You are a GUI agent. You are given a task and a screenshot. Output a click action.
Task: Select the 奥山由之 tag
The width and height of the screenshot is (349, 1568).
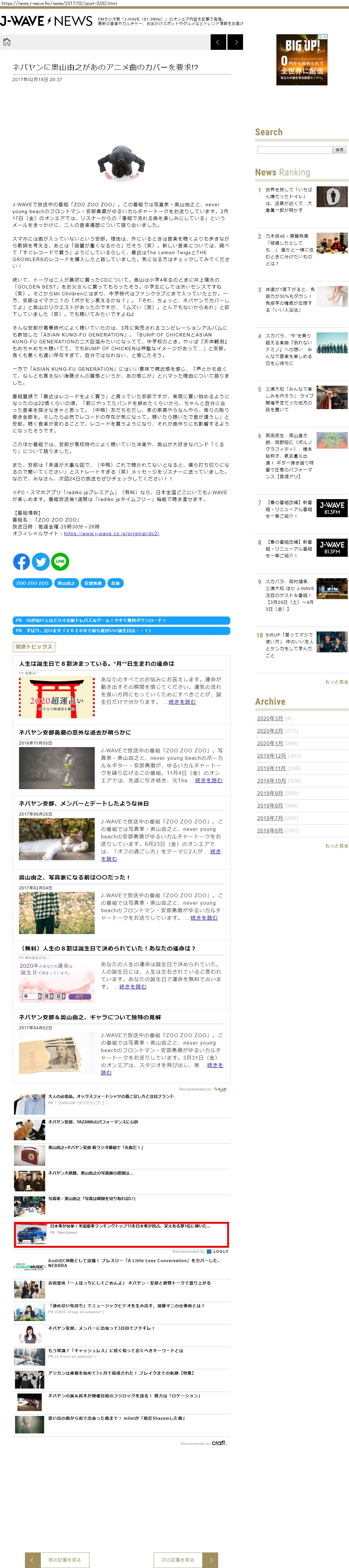click(66, 583)
